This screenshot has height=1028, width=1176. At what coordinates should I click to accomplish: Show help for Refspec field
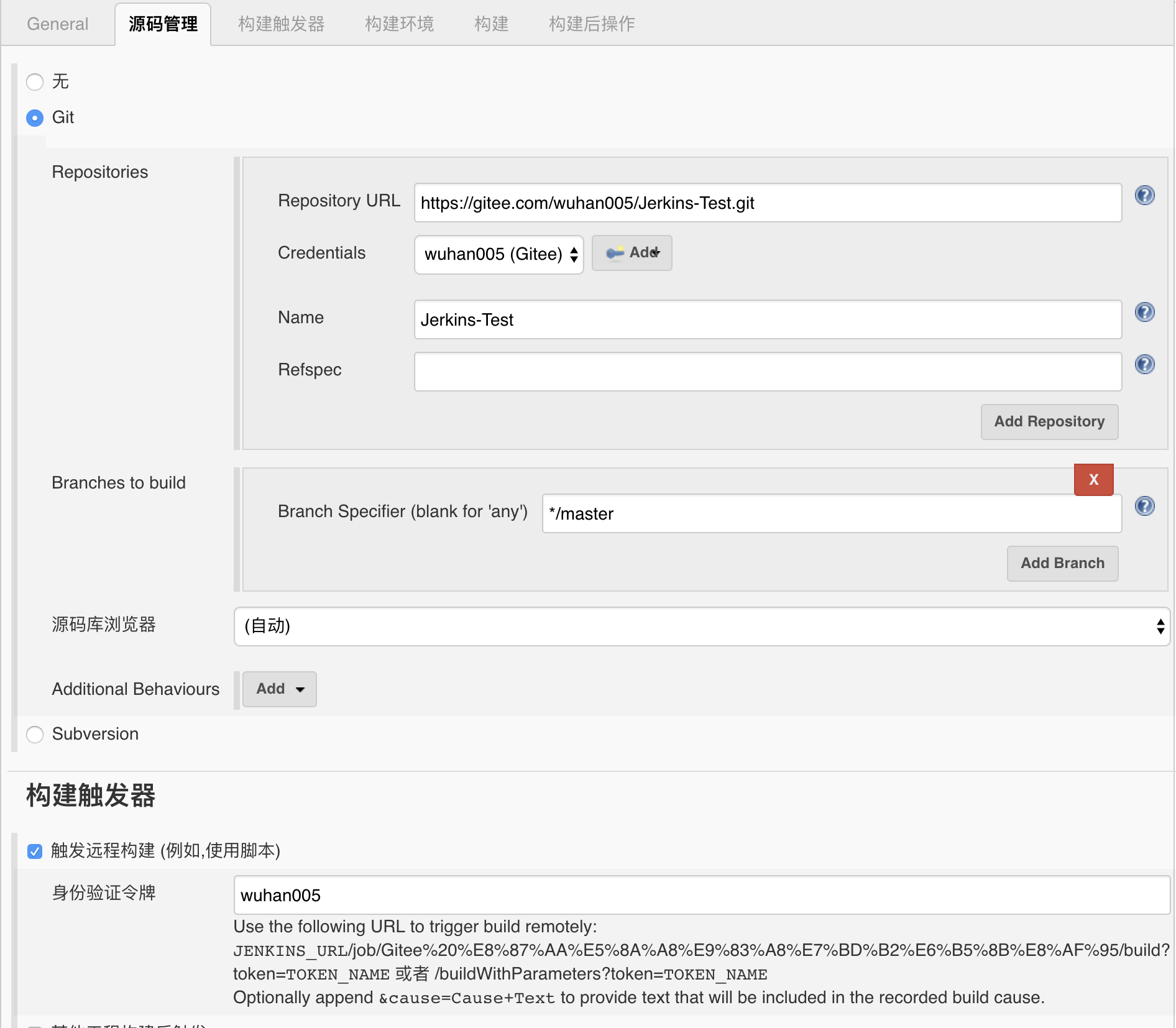click(1144, 364)
